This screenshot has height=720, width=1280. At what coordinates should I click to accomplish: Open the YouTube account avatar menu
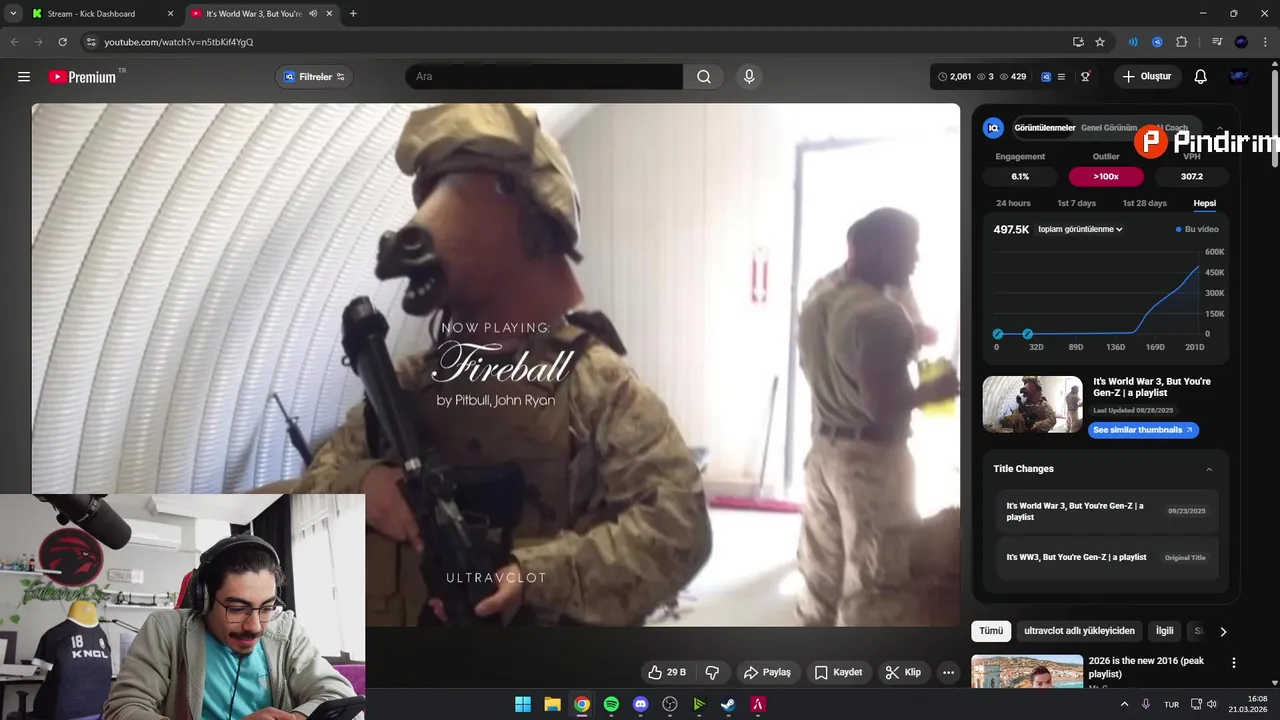point(1239,77)
